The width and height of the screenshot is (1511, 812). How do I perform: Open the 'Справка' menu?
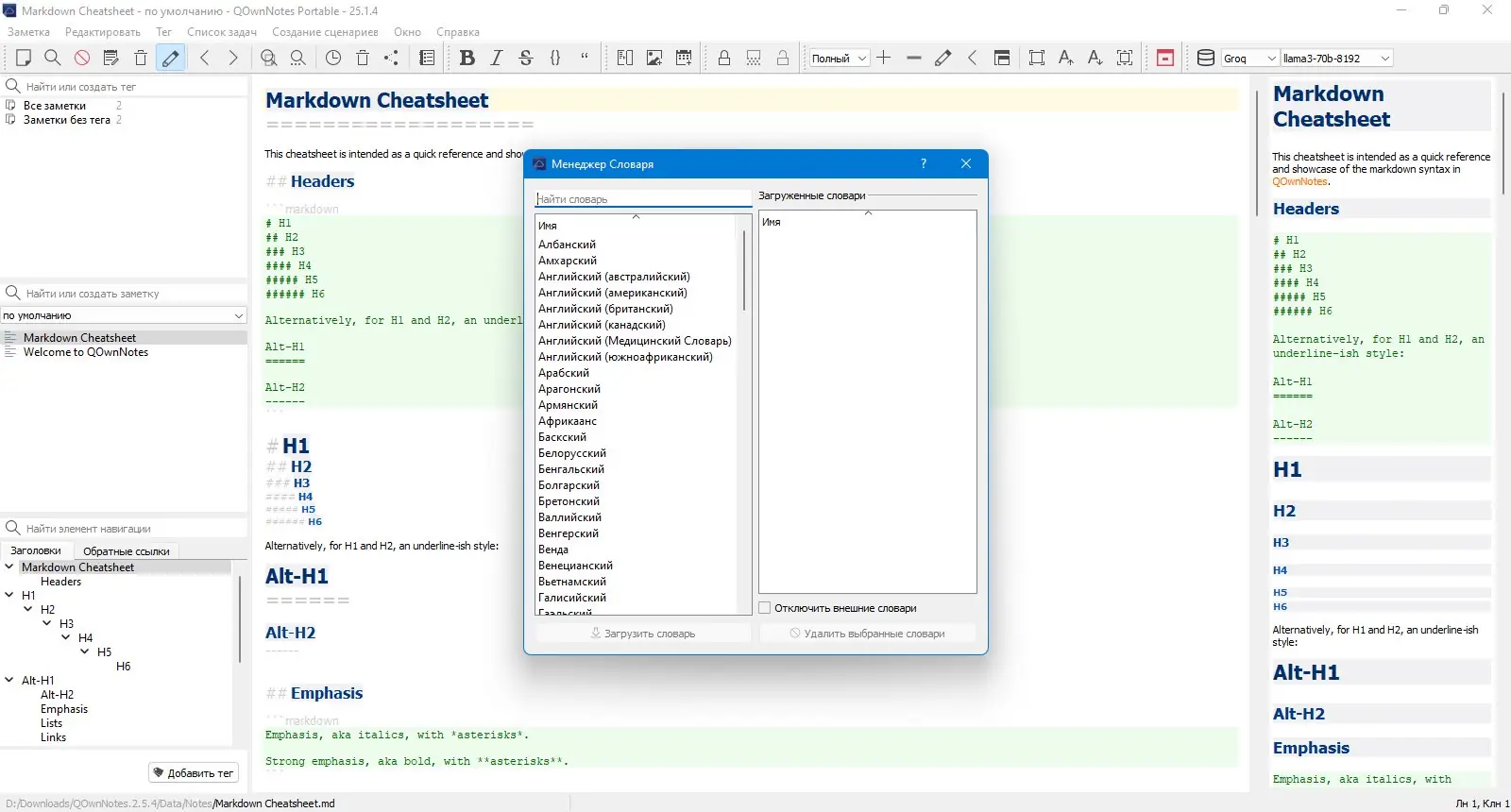pos(458,32)
